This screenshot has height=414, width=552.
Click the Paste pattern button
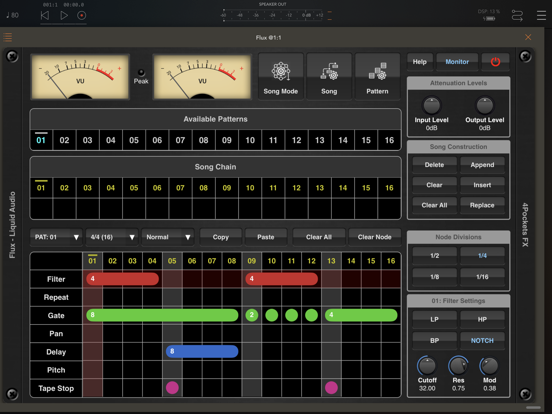click(265, 237)
